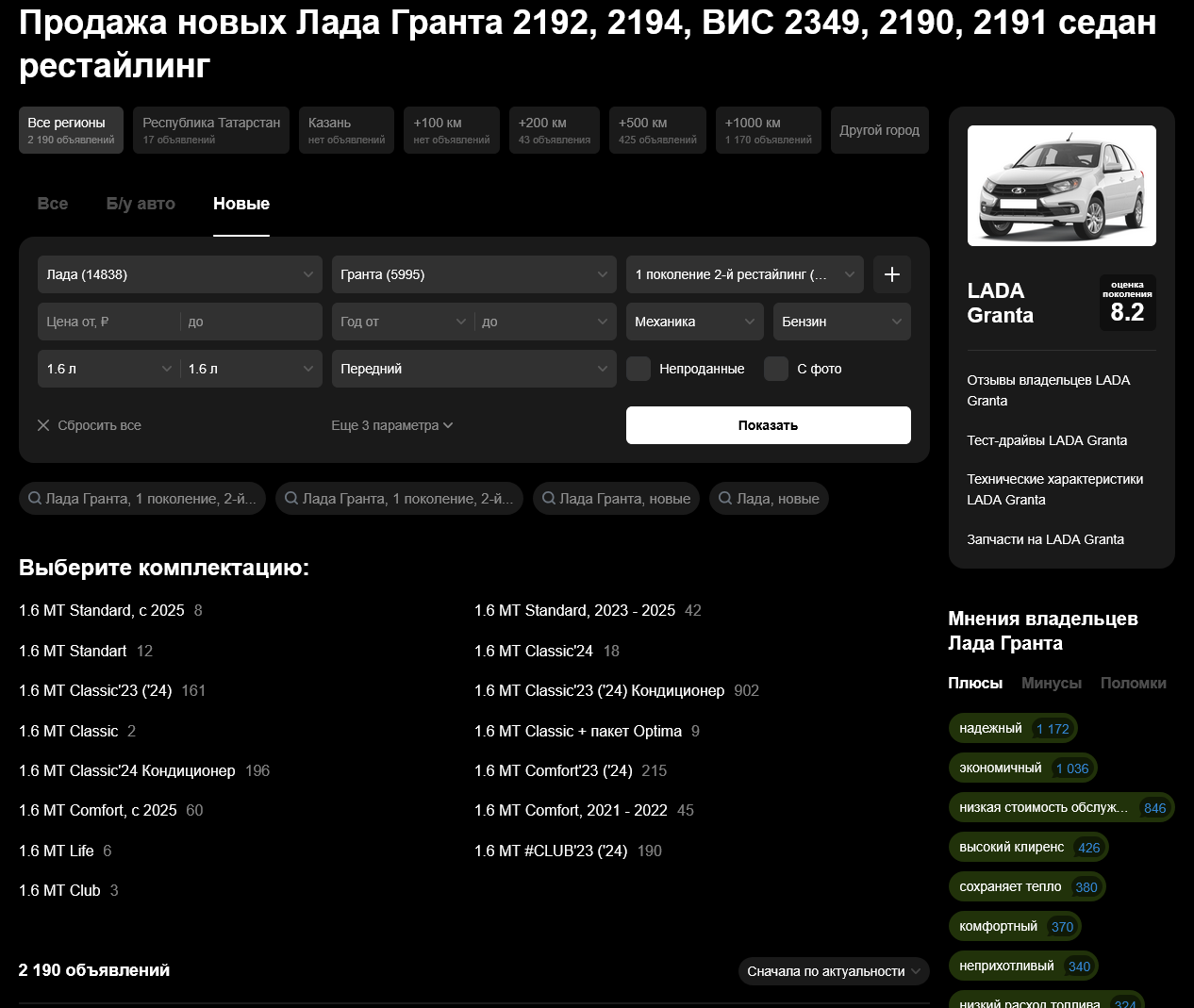
Task: Click the неприхотливый 340 tag
Action: pos(1023,966)
